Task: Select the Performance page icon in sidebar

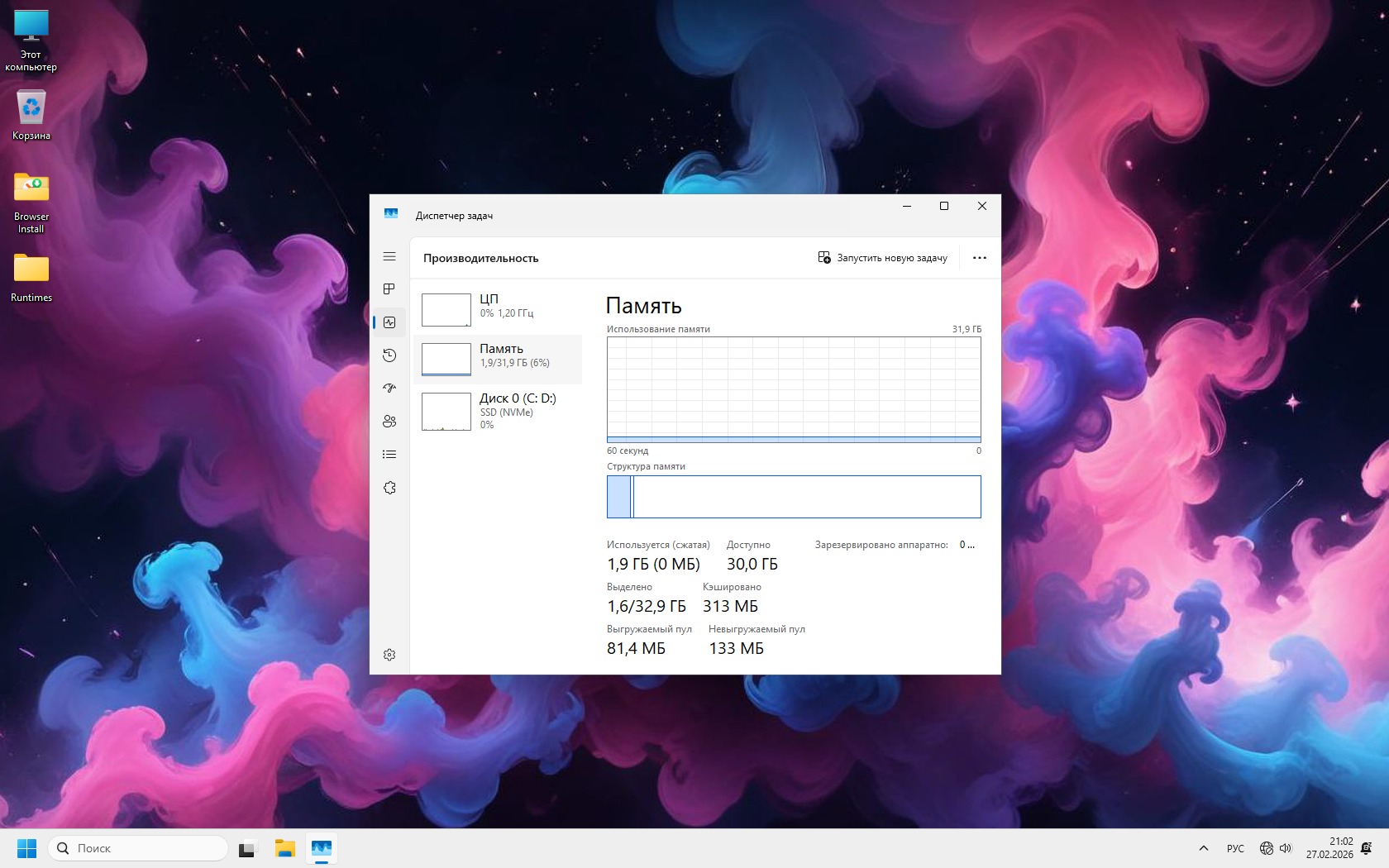Action: click(389, 322)
